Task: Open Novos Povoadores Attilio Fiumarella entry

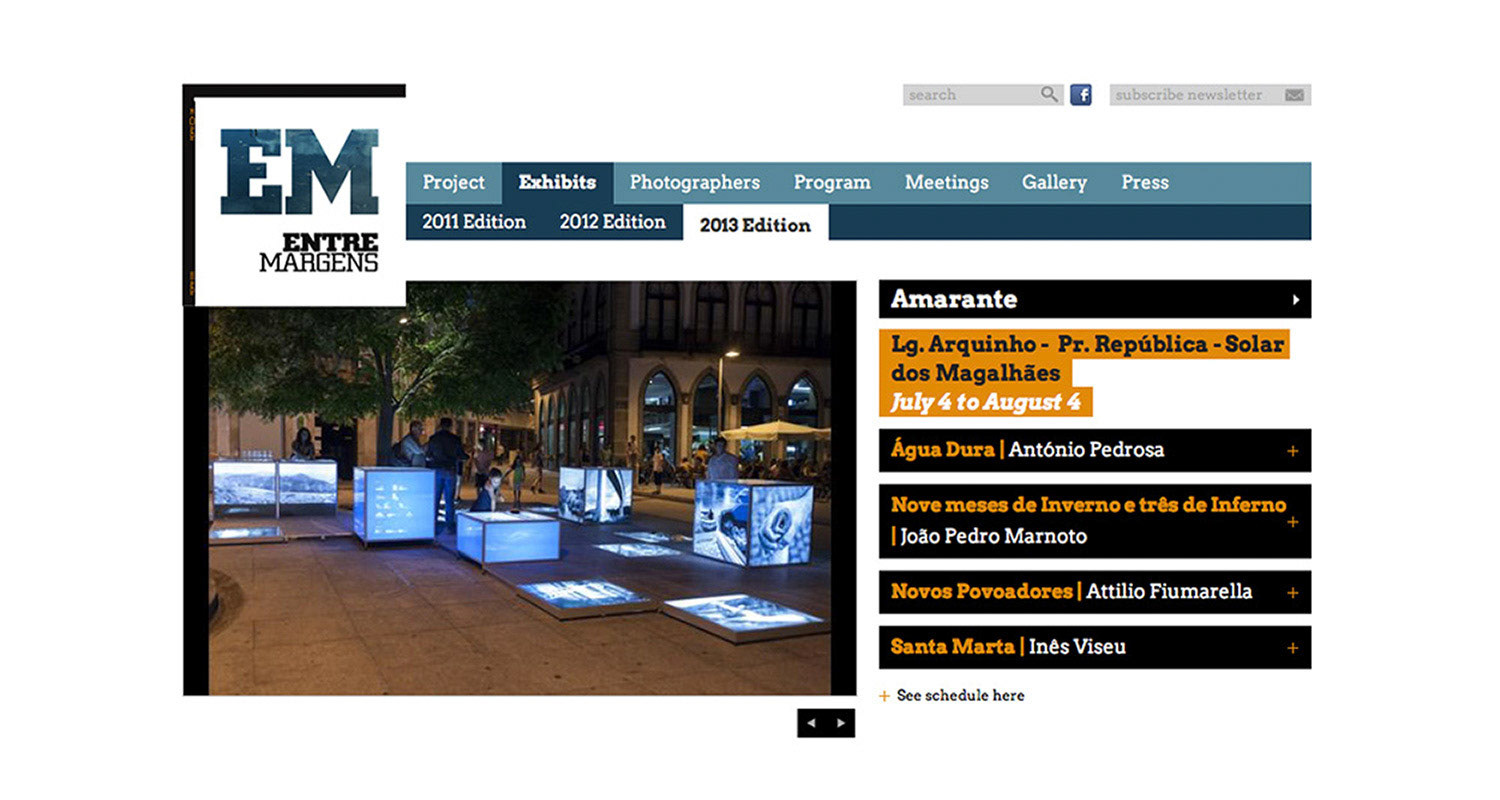Action: 1095,592
